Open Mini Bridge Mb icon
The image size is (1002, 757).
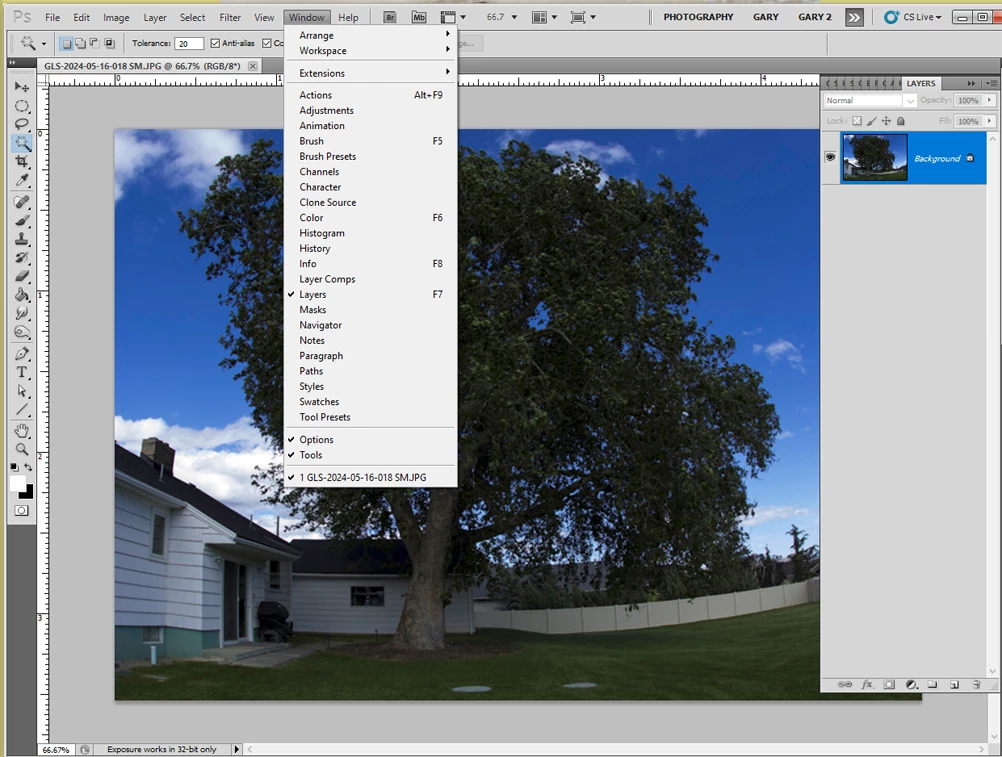coord(419,17)
